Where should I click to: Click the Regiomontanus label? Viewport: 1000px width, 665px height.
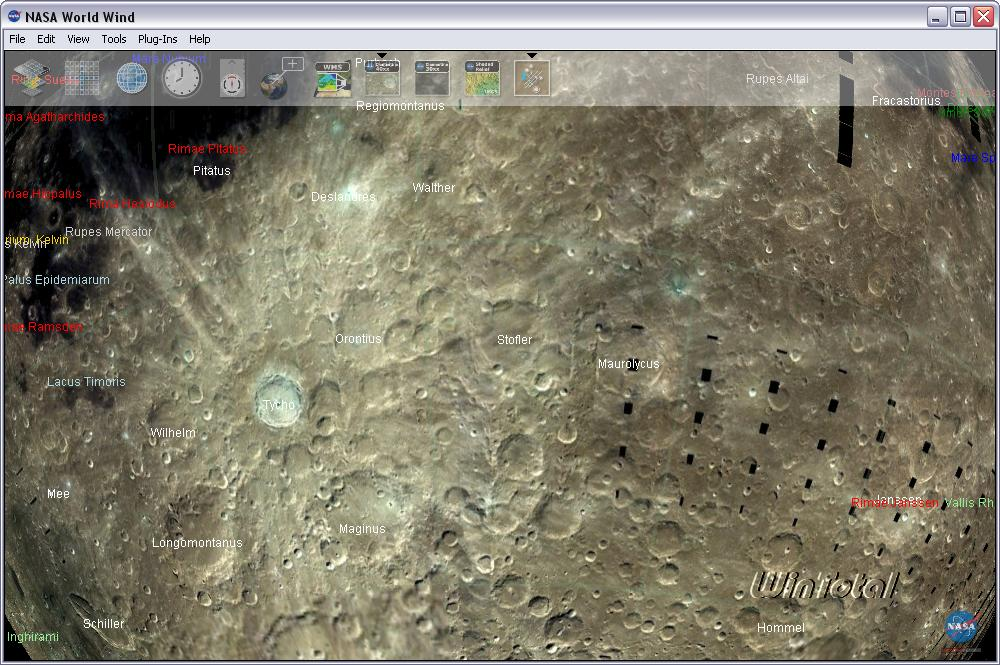click(400, 106)
